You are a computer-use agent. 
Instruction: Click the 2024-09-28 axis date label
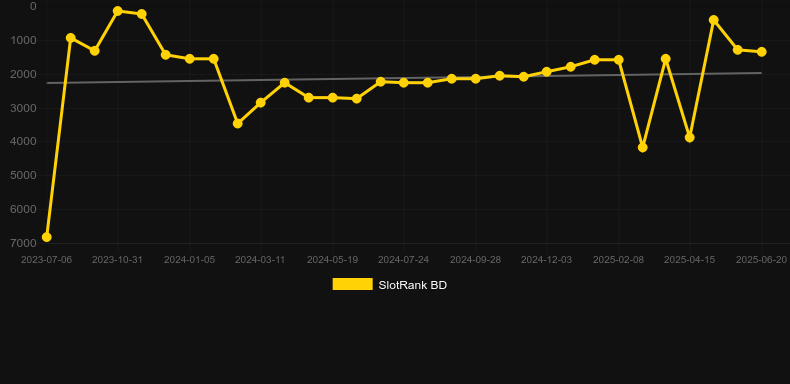475,260
